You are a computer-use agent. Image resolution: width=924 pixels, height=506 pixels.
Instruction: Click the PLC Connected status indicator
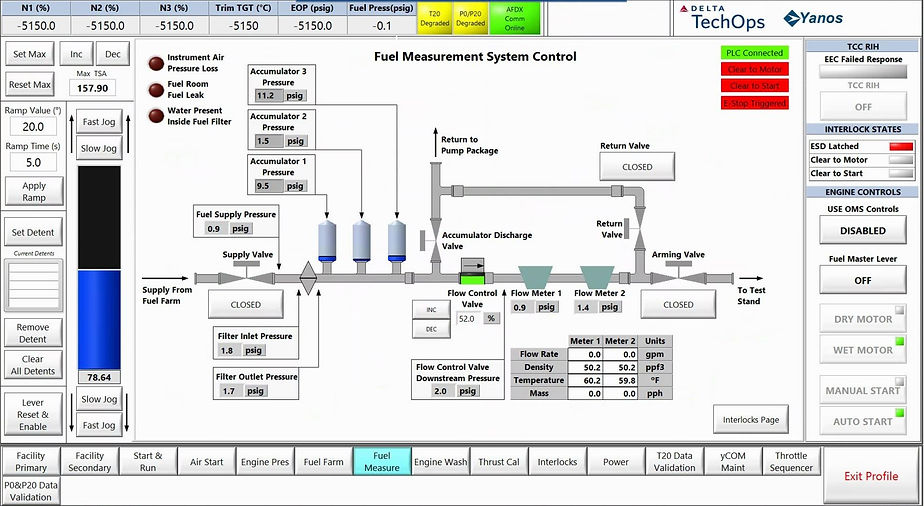tap(754, 52)
